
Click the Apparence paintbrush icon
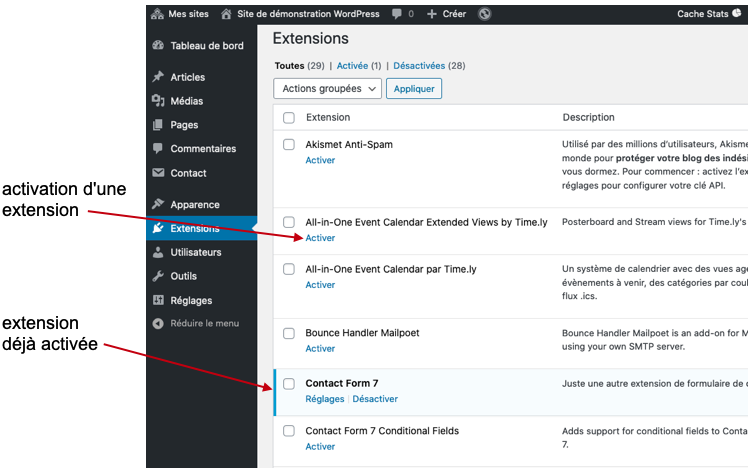pyautogui.click(x=158, y=204)
